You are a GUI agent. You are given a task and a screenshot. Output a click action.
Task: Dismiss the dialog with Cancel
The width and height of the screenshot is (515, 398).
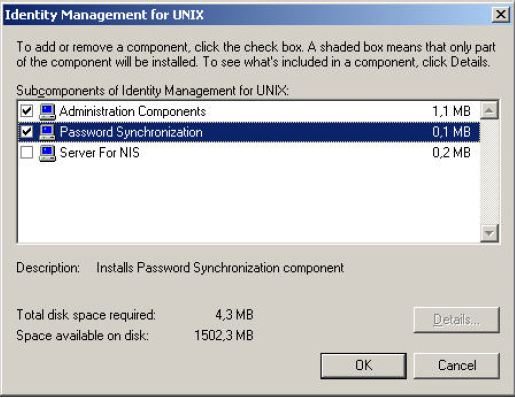click(457, 366)
